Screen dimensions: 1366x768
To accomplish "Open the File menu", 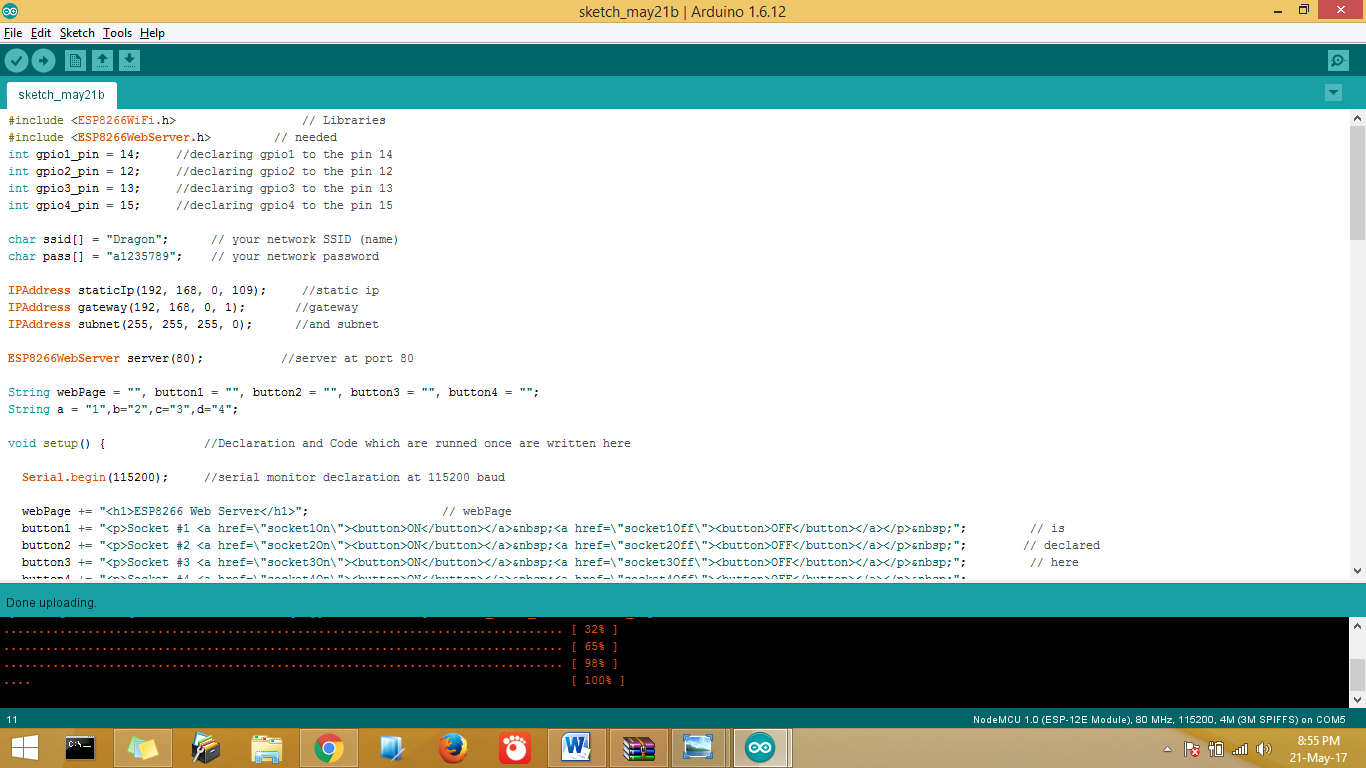I will 13,33.
